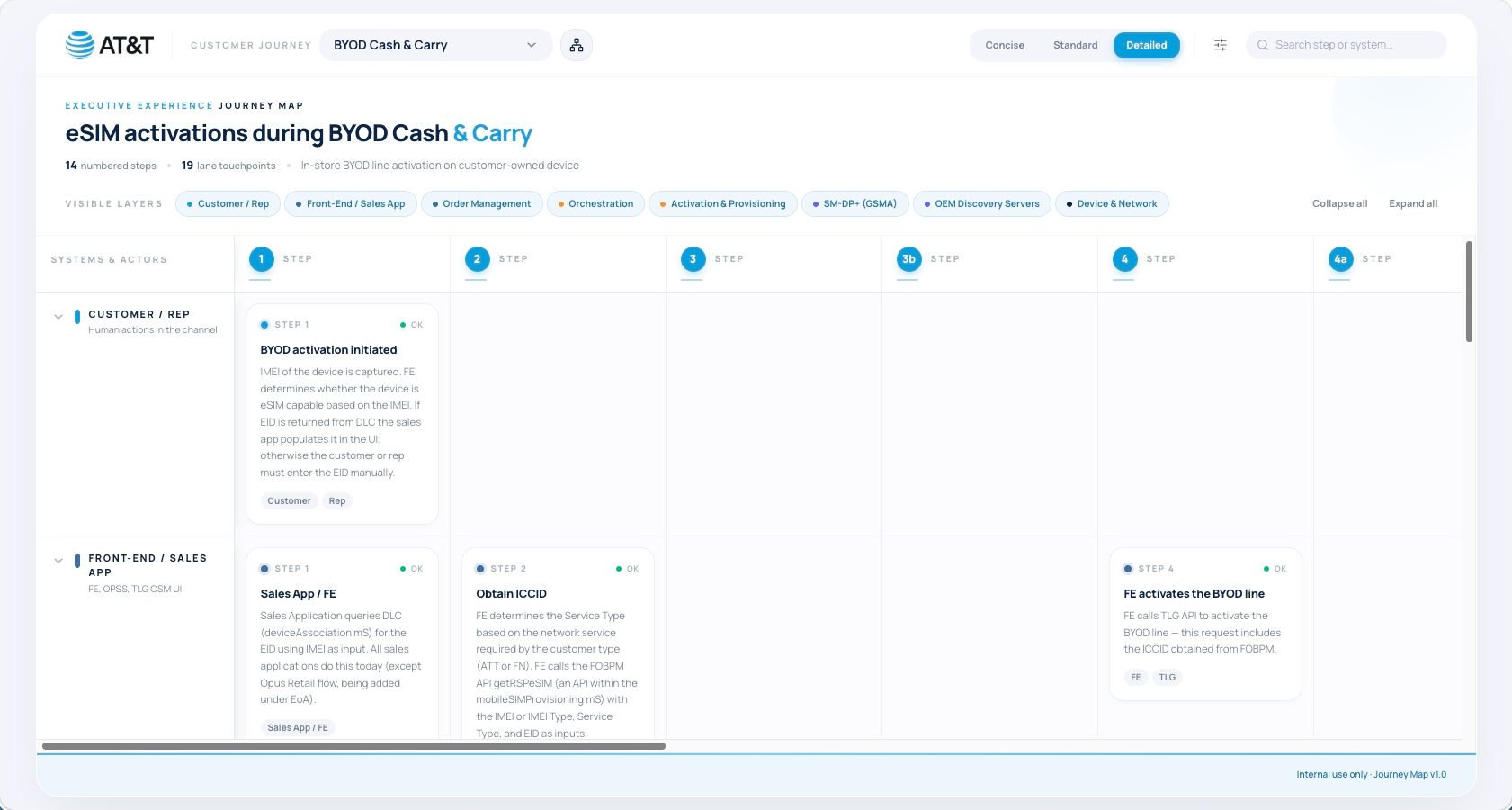Click the Systems & Actors column header

pyautogui.click(x=109, y=260)
